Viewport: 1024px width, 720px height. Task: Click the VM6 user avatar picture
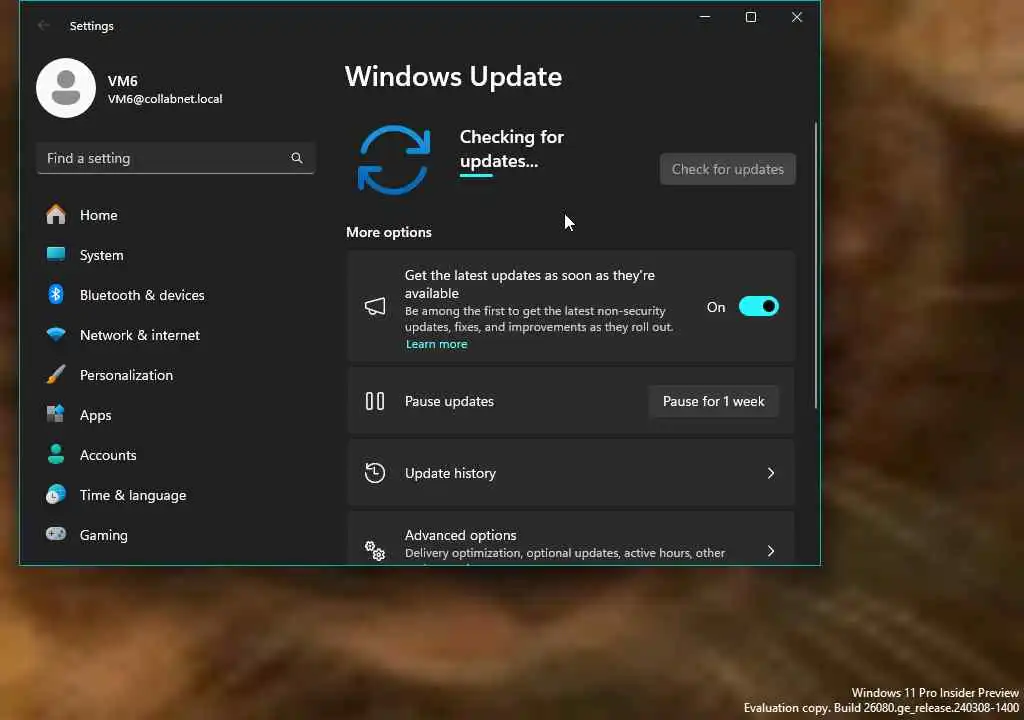pyautogui.click(x=66, y=88)
